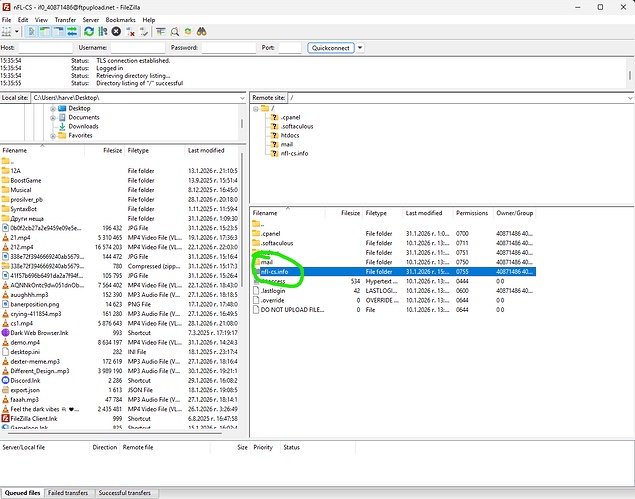The width and height of the screenshot is (635, 499).
Task: Expand the Documents folder in local tree
Action: pos(51,117)
